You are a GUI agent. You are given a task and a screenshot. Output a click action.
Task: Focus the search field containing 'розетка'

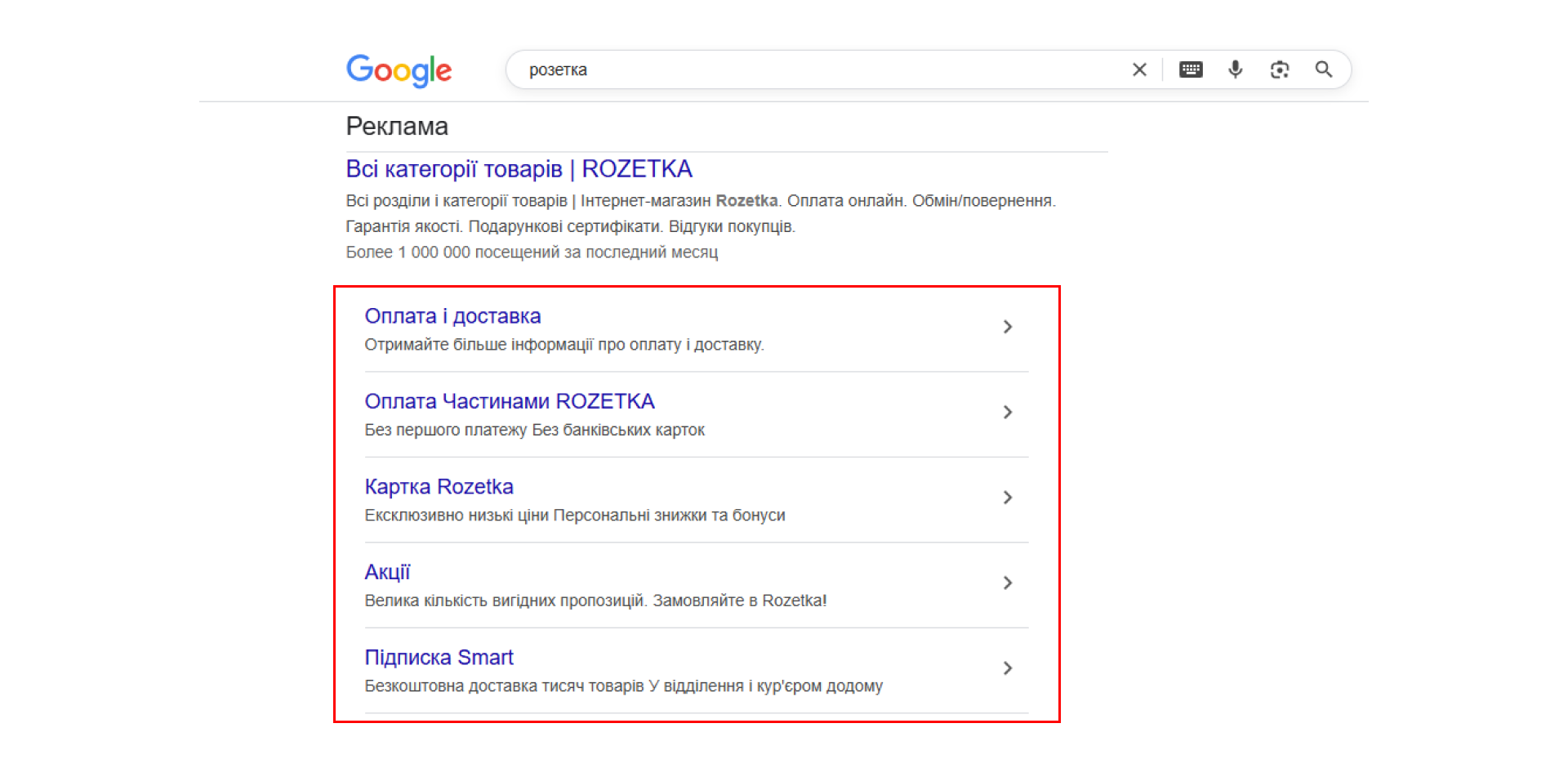(817, 70)
